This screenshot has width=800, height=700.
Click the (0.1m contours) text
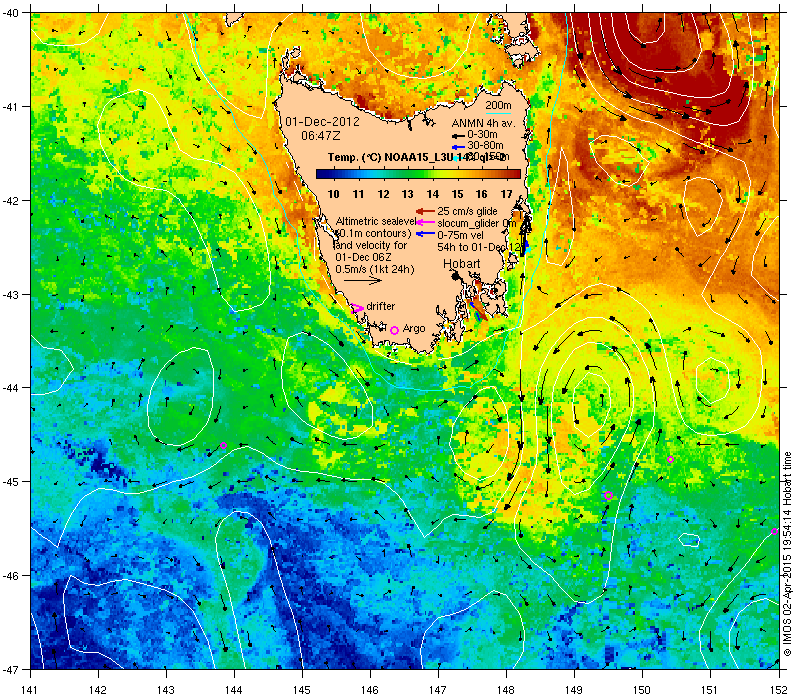tap(373, 233)
